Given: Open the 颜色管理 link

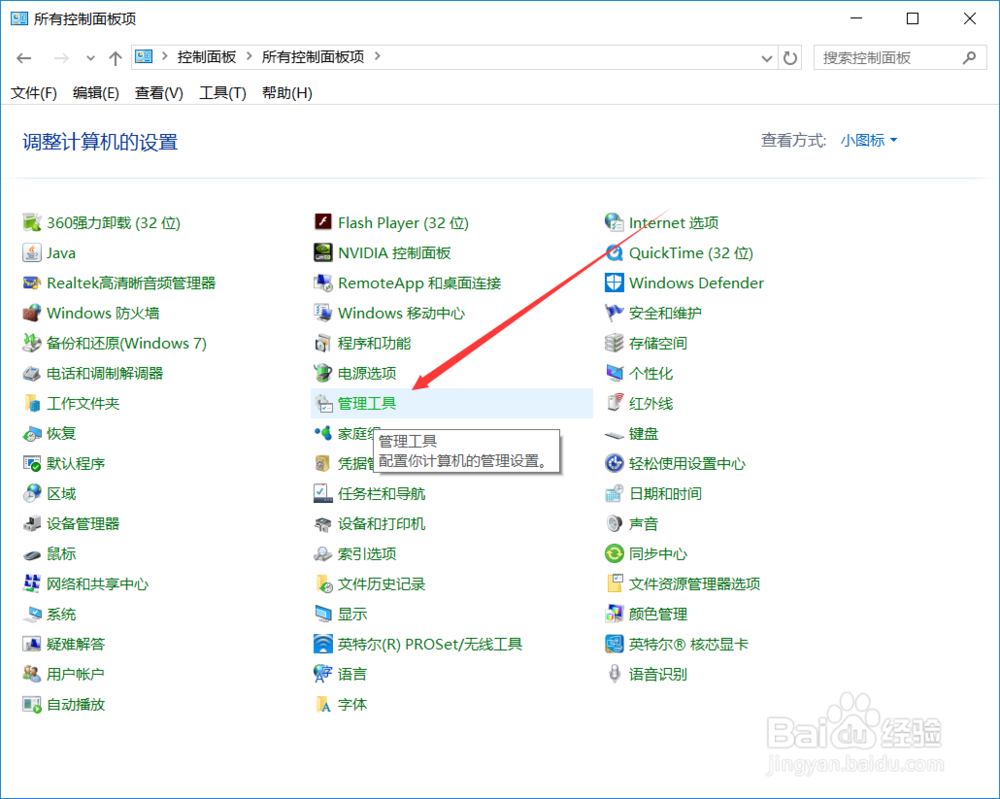Looking at the screenshot, I should tap(658, 614).
